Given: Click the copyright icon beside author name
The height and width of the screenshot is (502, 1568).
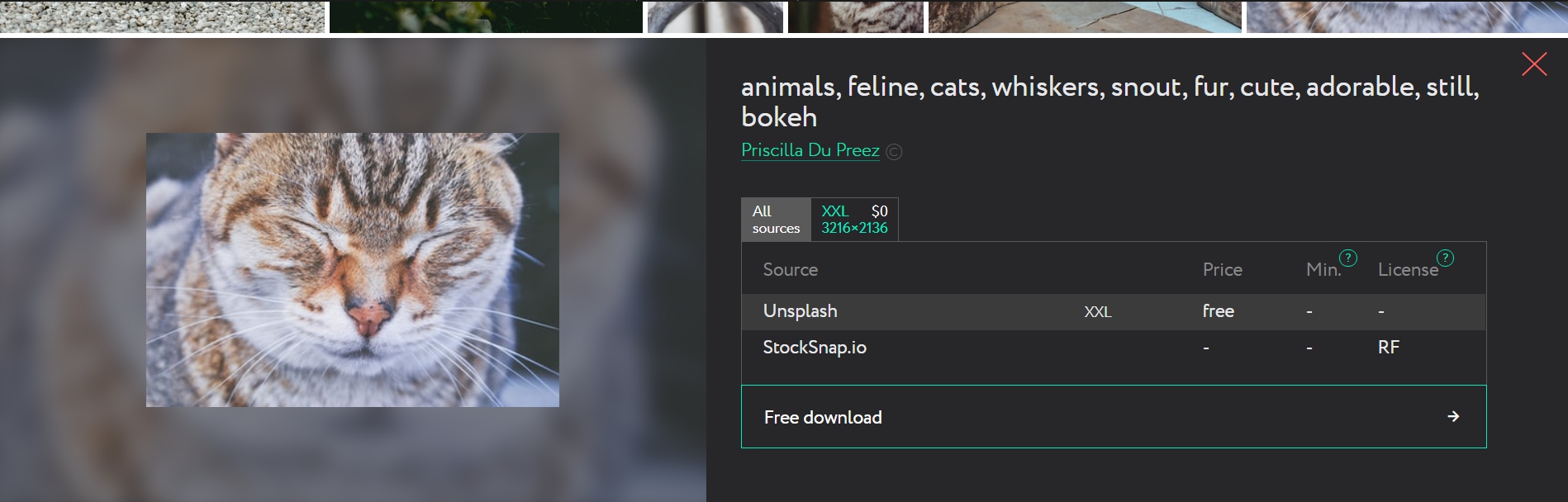Looking at the screenshot, I should pyautogui.click(x=894, y=152).
